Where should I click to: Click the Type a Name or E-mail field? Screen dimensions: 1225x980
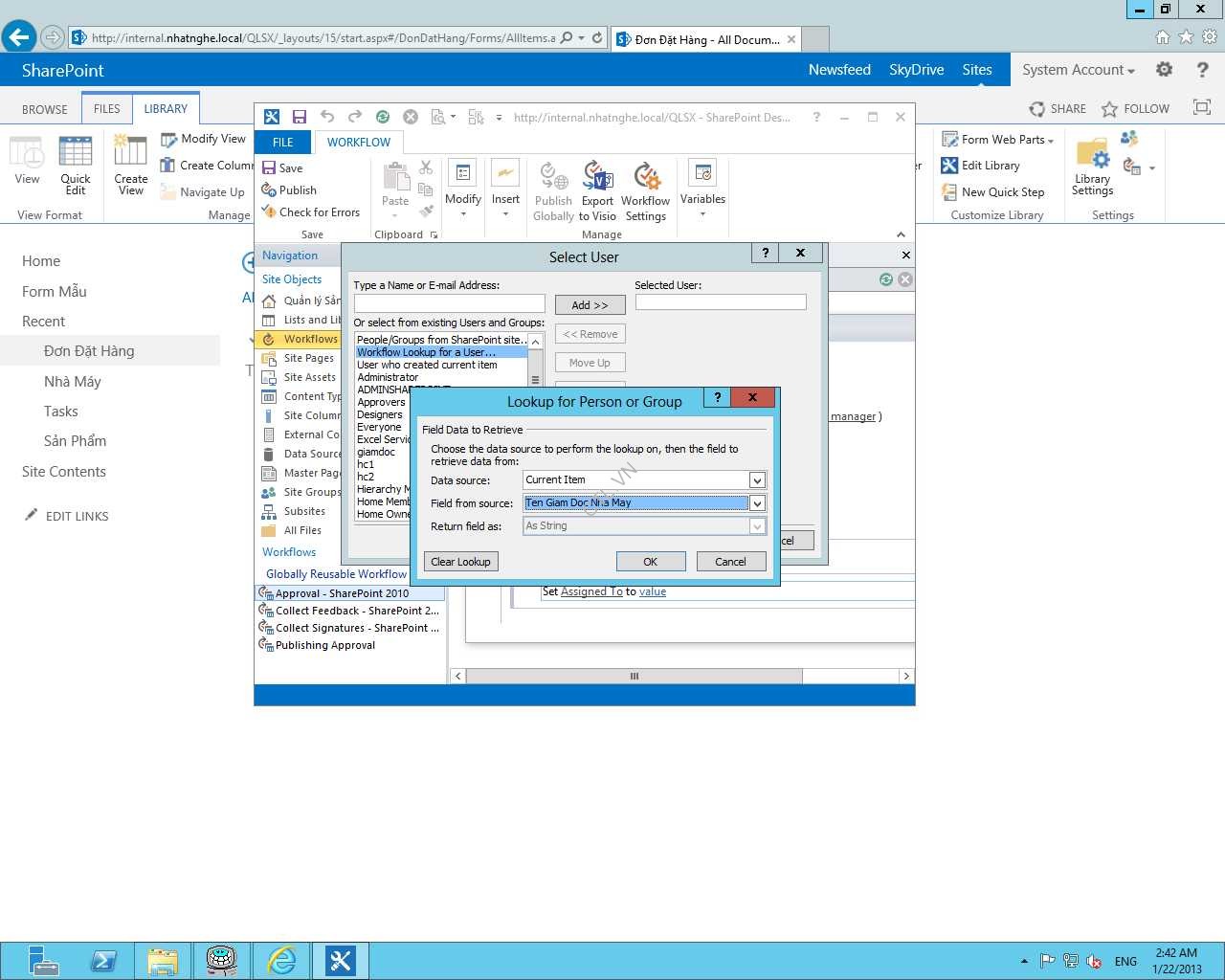[x=449, y=303]
